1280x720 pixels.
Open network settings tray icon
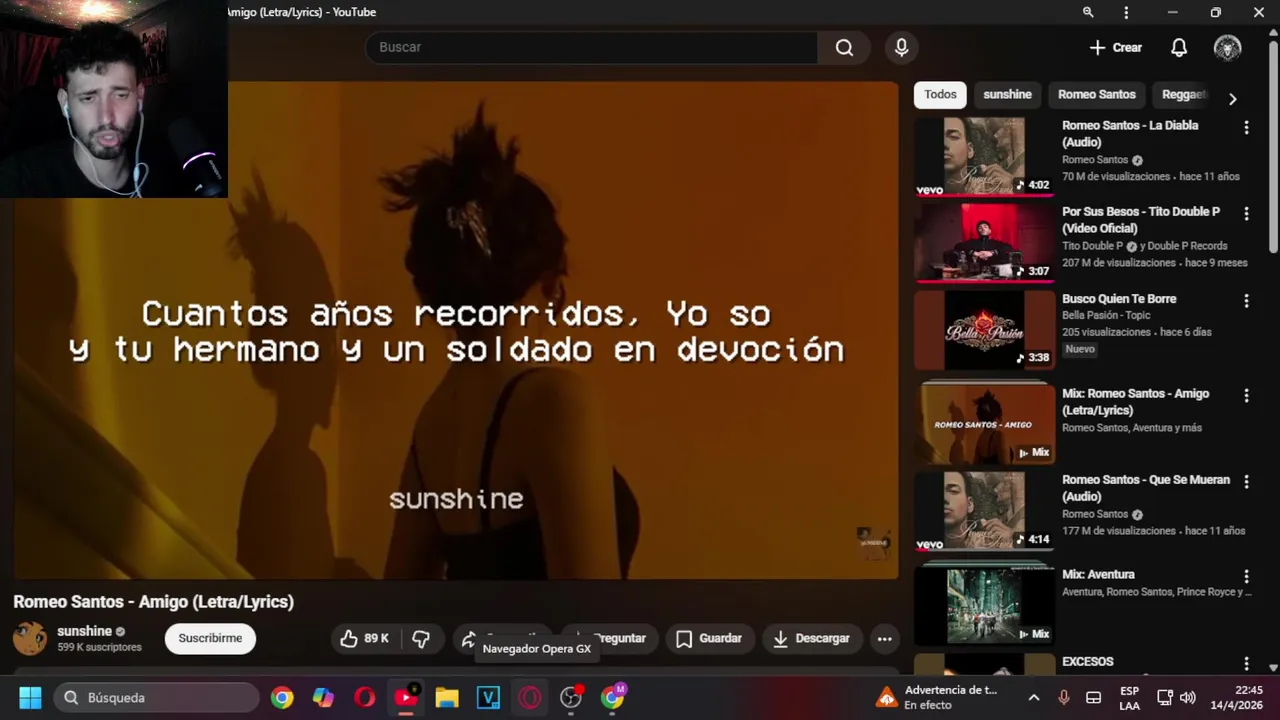(x=1165, y=697)
